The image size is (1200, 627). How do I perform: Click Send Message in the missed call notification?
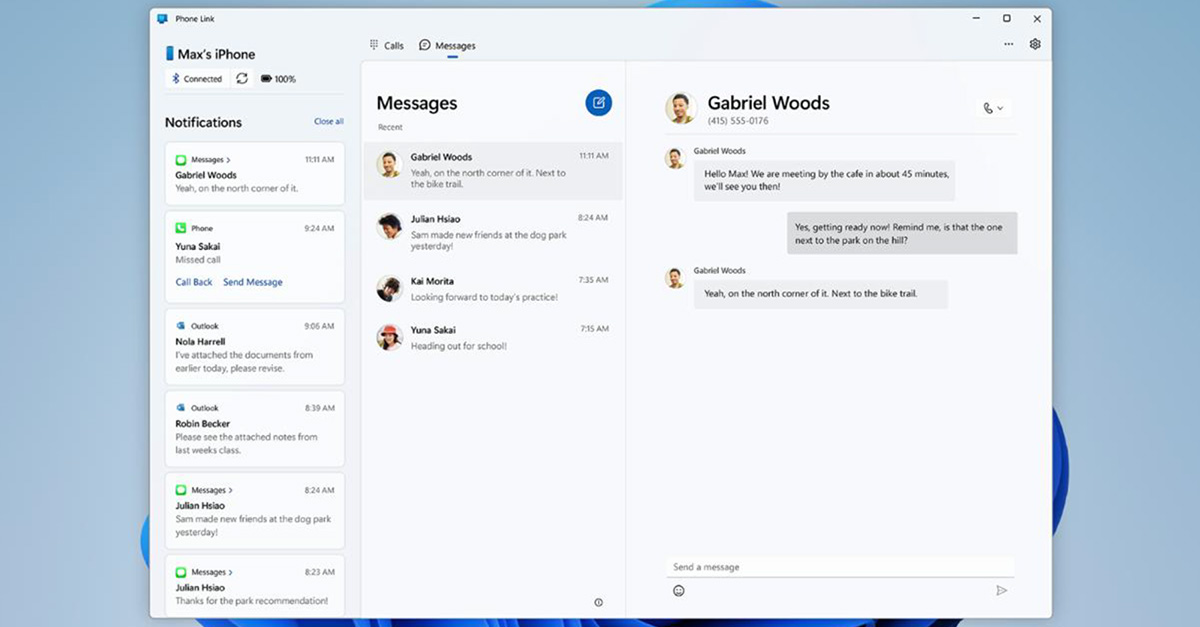pyautogui.click(x=253, y=282)
